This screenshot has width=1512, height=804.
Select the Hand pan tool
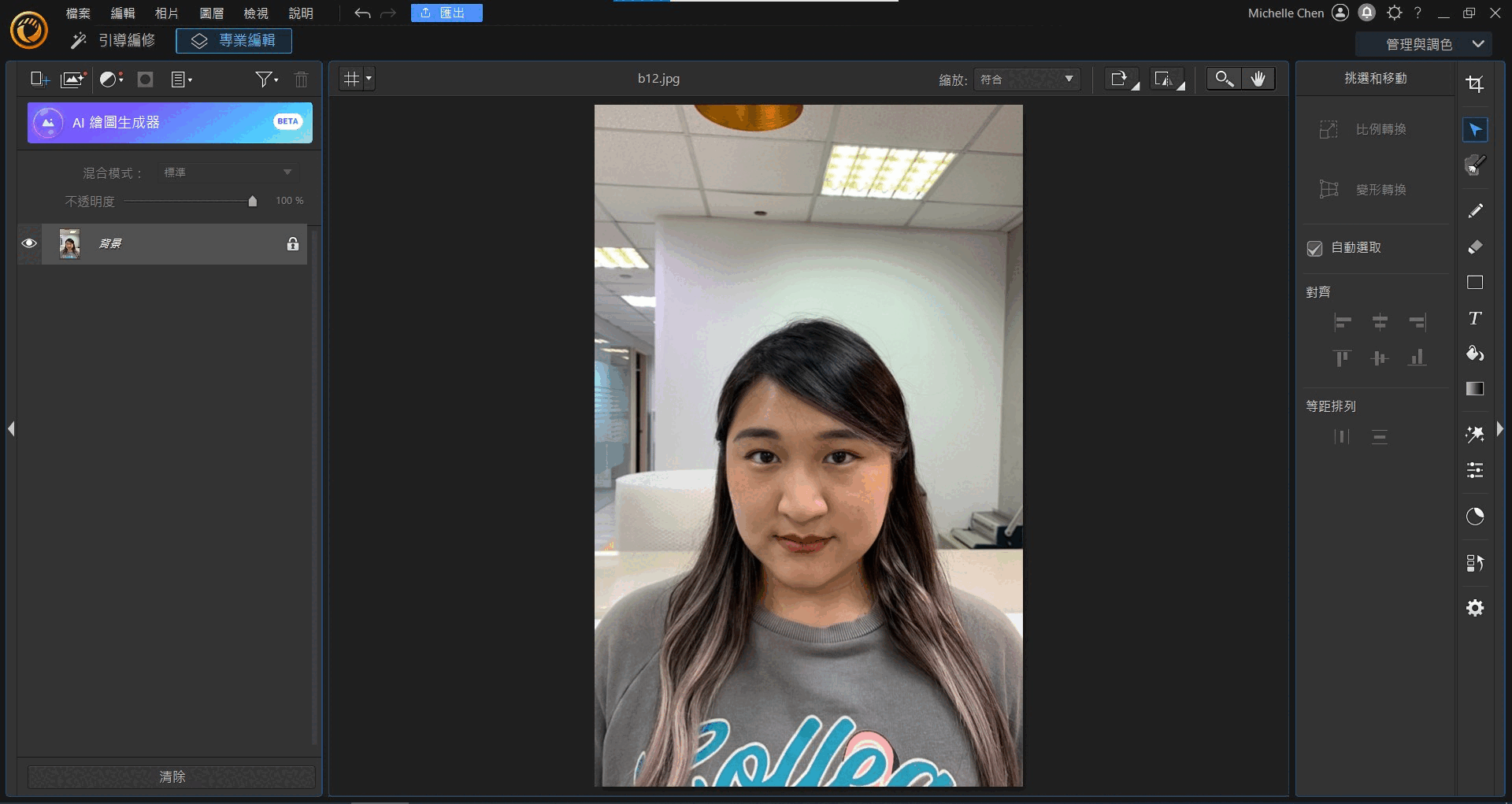pyautogui.click(x=1258, y=79)
